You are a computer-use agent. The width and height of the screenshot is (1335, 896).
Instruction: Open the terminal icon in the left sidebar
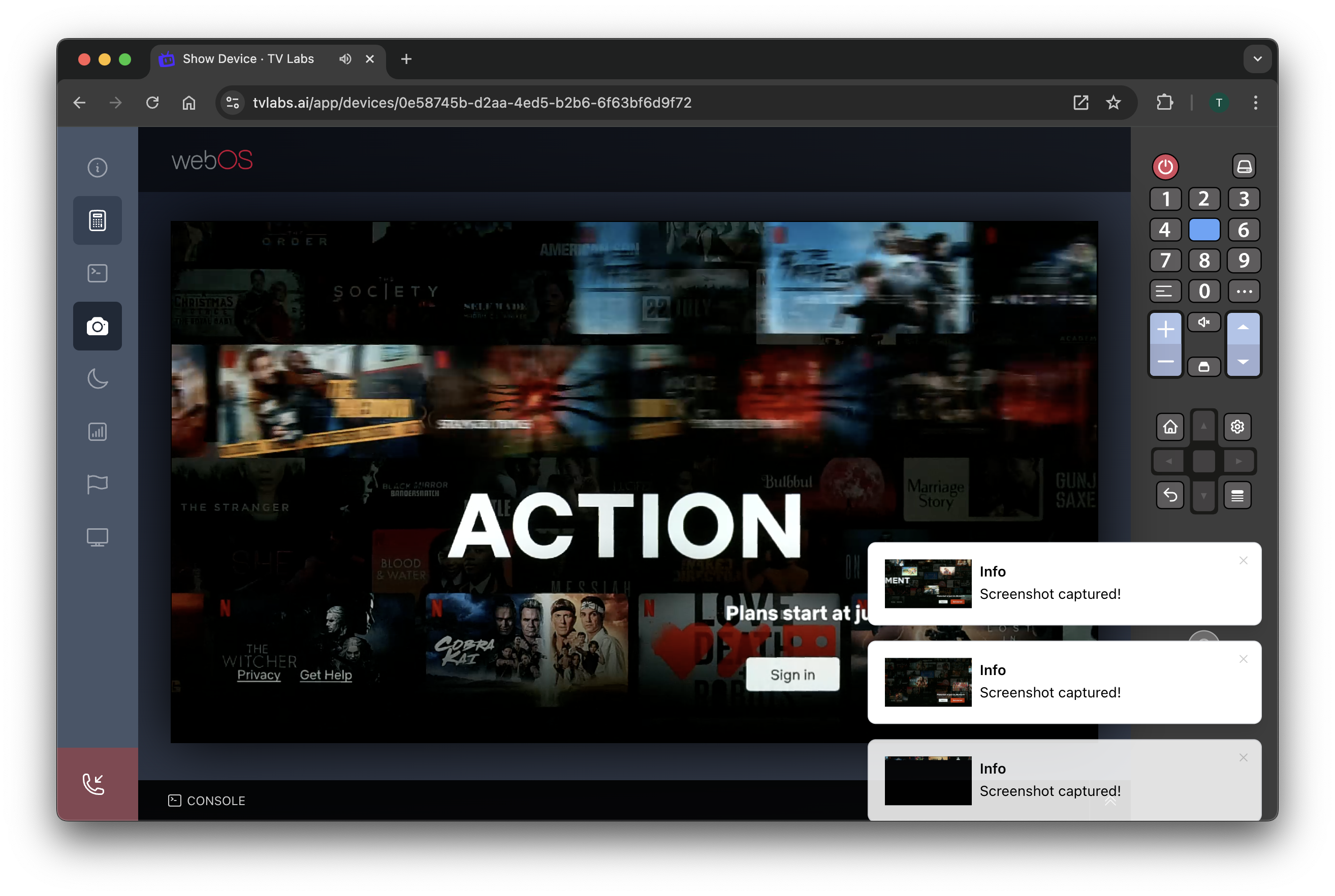(x=97, y=273)
